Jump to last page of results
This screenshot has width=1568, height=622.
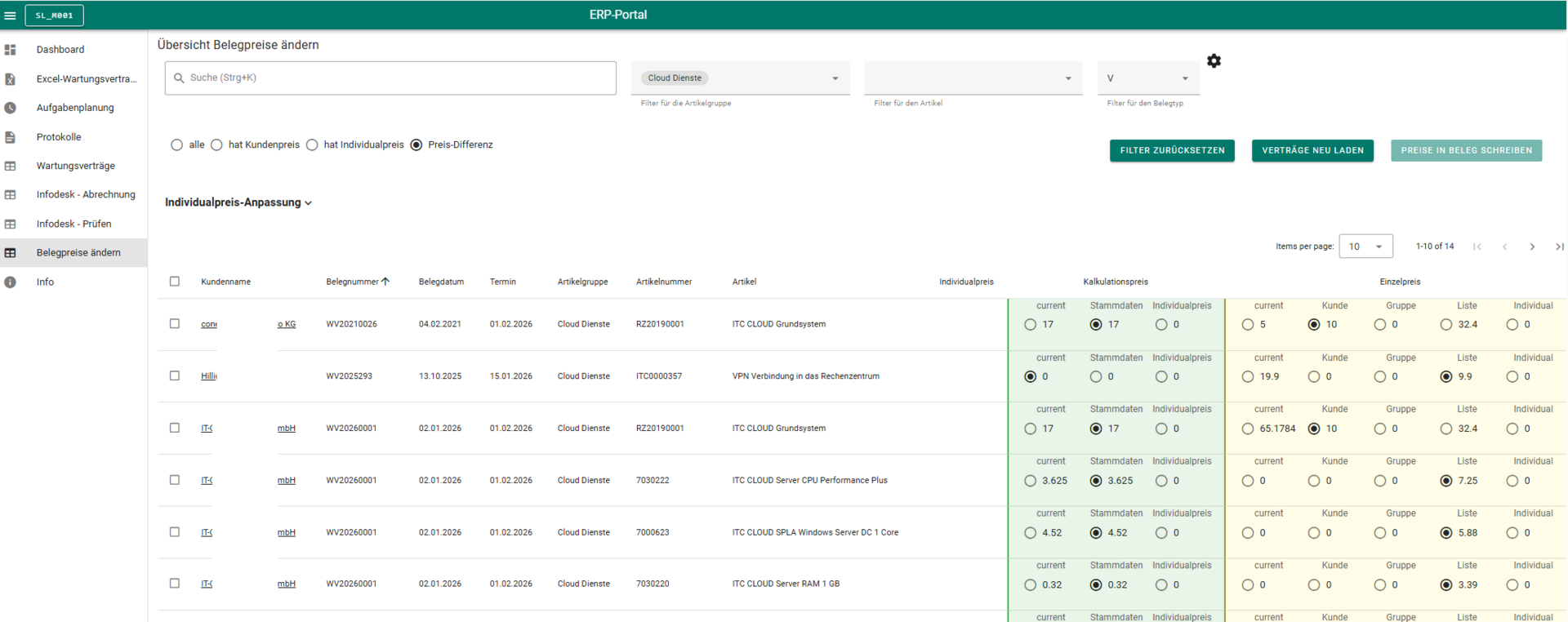pos(1559,247)
